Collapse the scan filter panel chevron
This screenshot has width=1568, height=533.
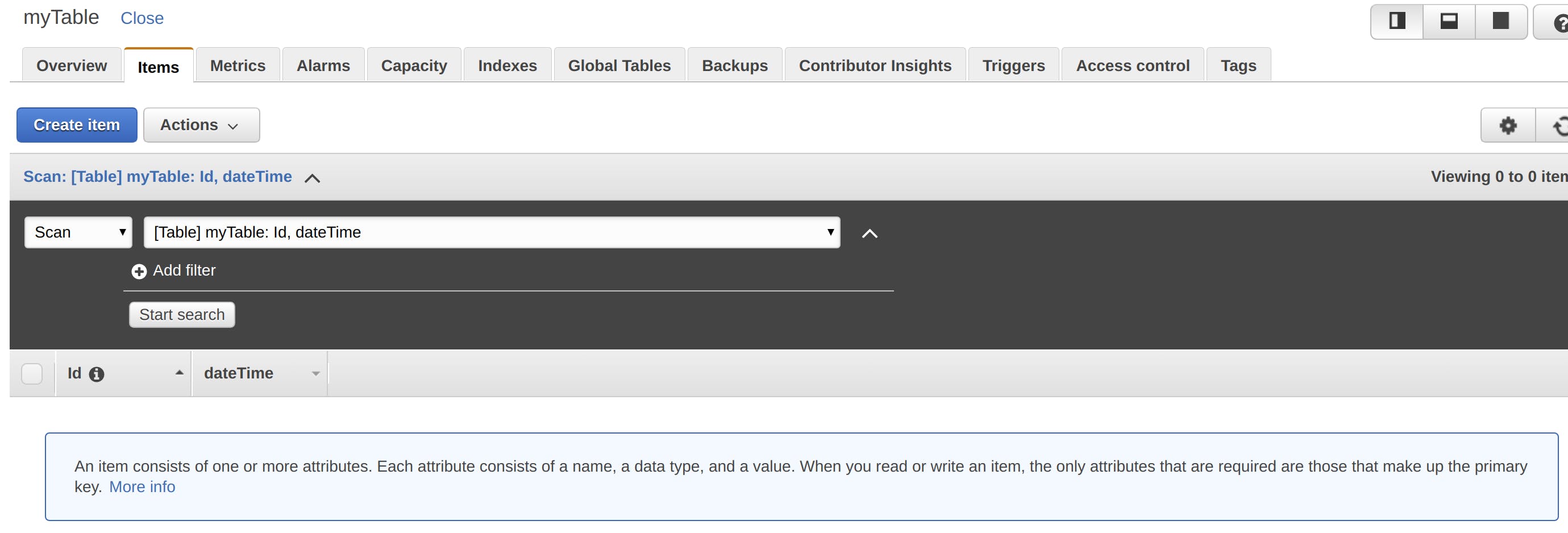870,233
